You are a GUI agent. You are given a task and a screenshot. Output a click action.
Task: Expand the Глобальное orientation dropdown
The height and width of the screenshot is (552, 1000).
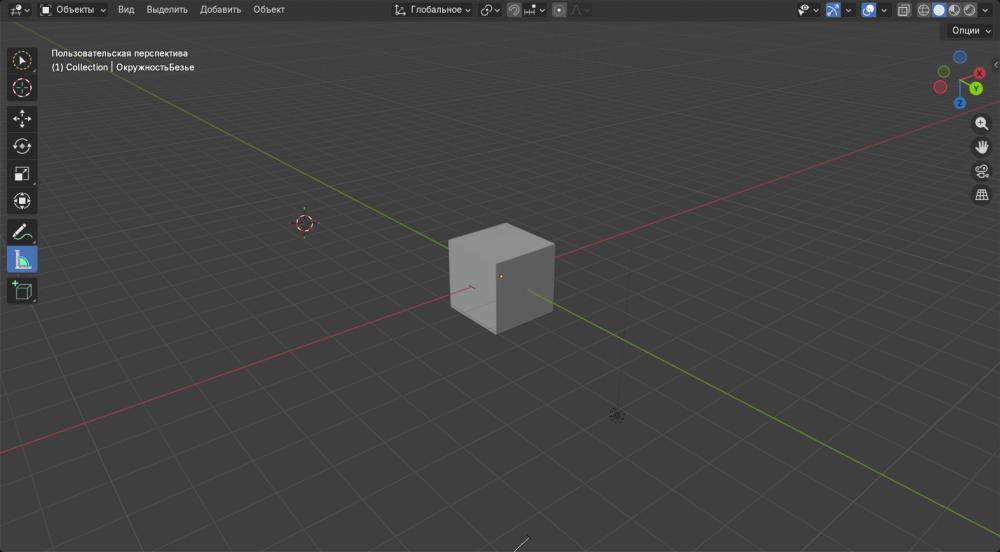pos(433,10)
